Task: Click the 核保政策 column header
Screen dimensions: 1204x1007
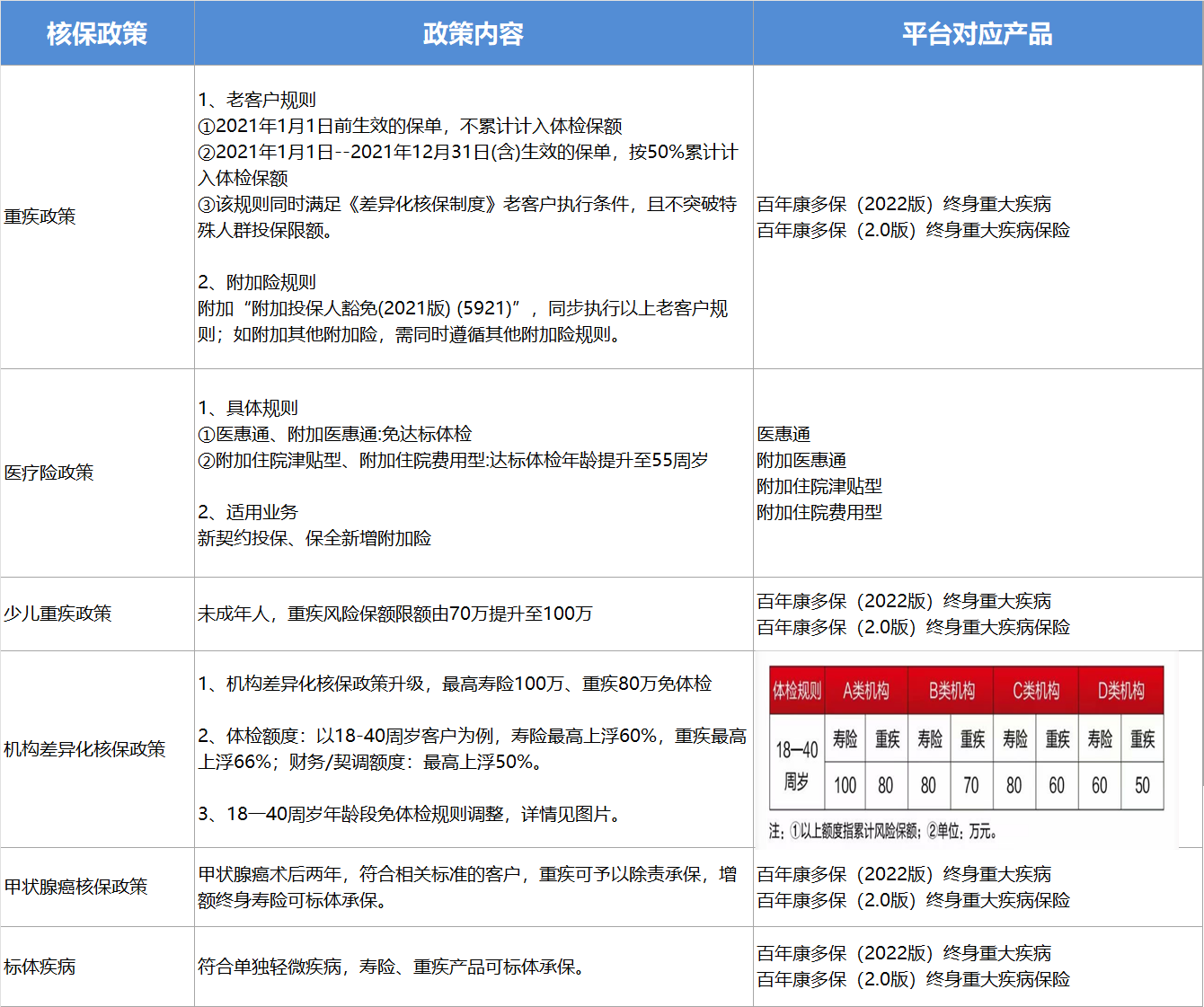Action: 97,34
